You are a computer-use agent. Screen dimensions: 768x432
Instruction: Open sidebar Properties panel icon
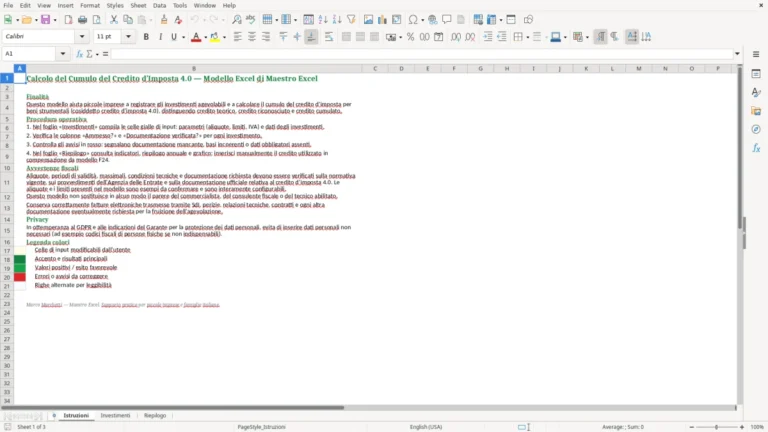click(x=756, y=74)
